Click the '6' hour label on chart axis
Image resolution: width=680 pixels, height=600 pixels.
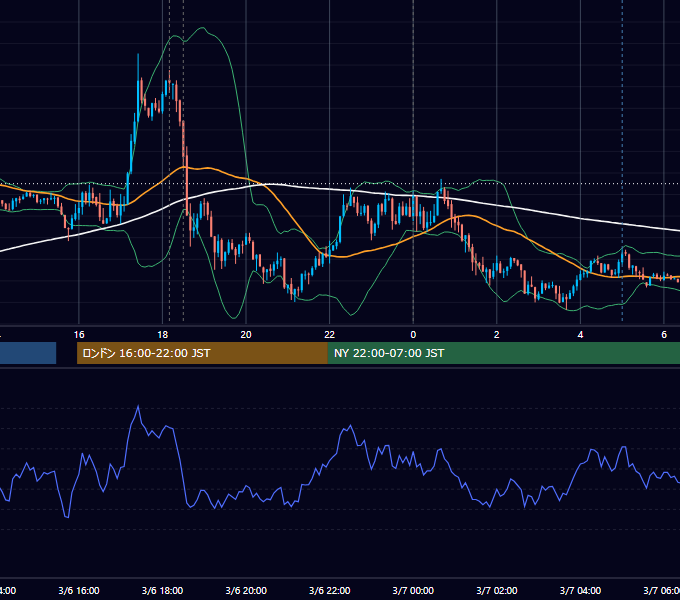(664, 335)
